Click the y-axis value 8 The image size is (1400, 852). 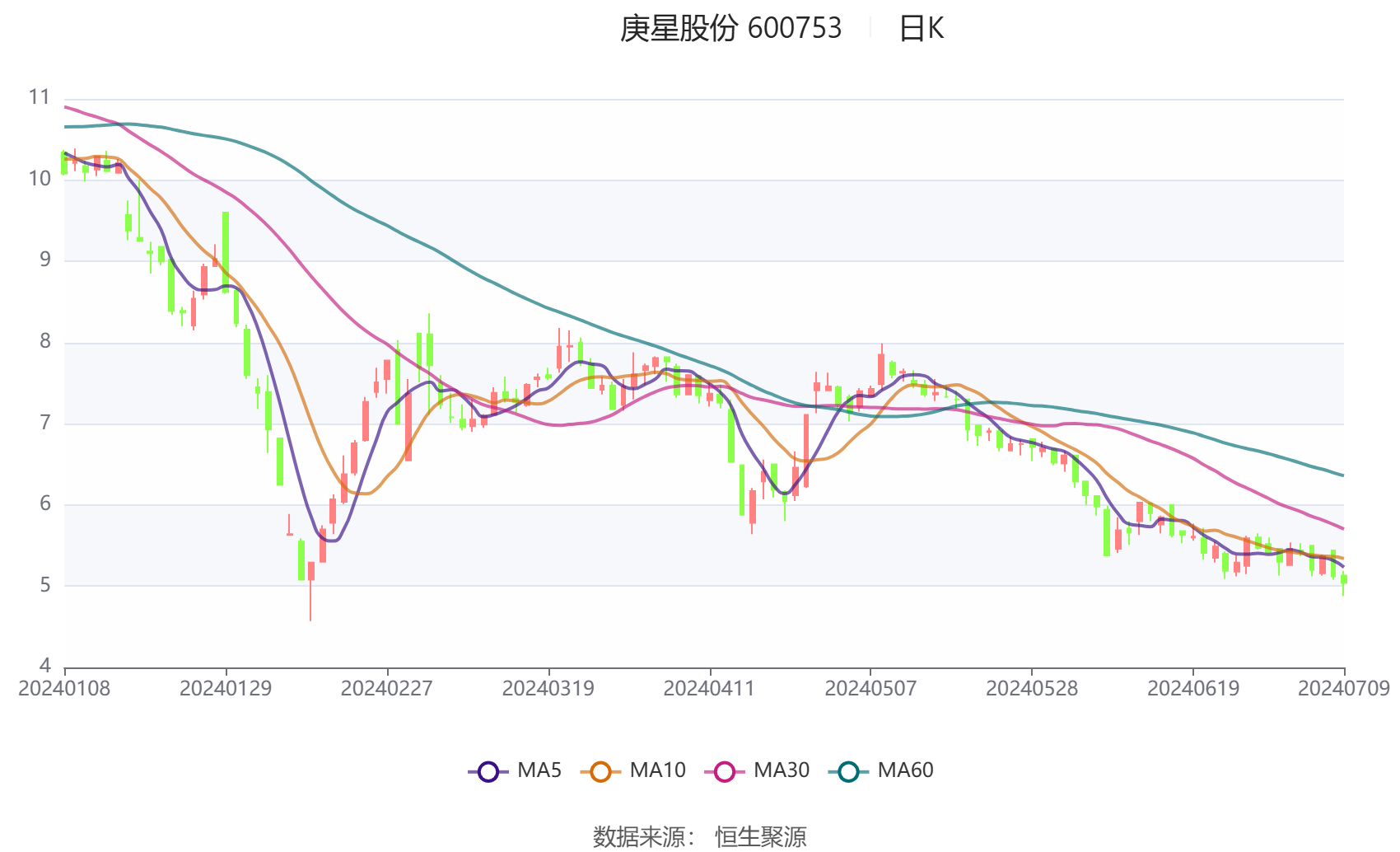(x=45, y=341)
